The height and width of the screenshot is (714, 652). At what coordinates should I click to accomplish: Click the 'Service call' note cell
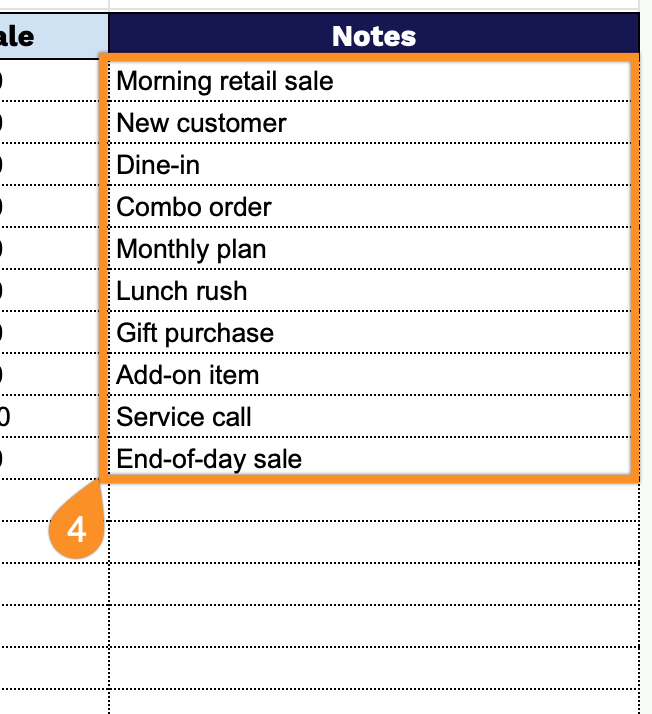pyautogui.click(x=372, y=417)
